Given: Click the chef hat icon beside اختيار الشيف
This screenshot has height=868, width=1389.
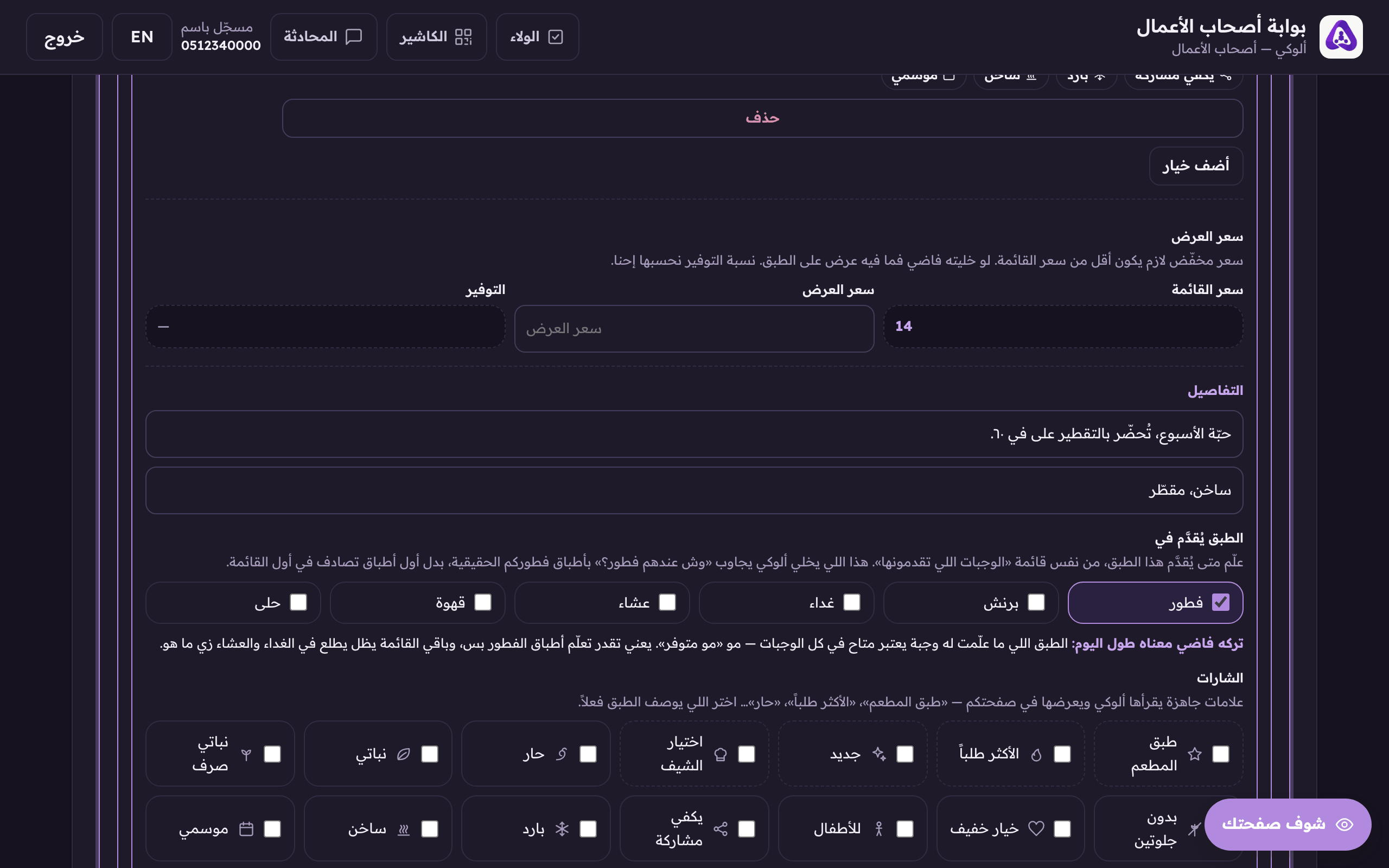Looking at the screenshot, I should 721,754.
